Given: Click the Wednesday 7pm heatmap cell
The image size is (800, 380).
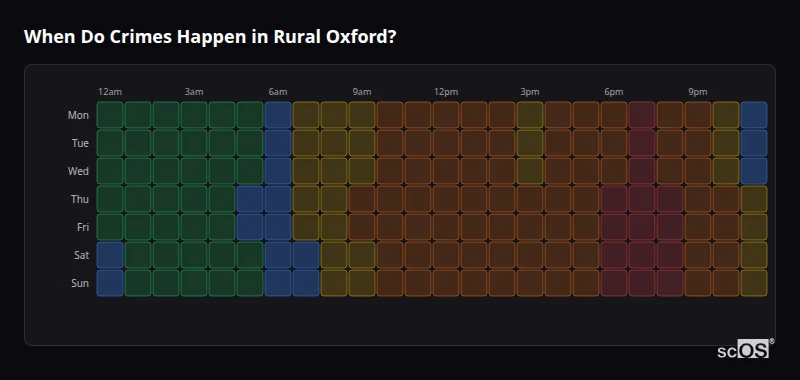Looking at the screenshot, I should (x=642, y=171).
